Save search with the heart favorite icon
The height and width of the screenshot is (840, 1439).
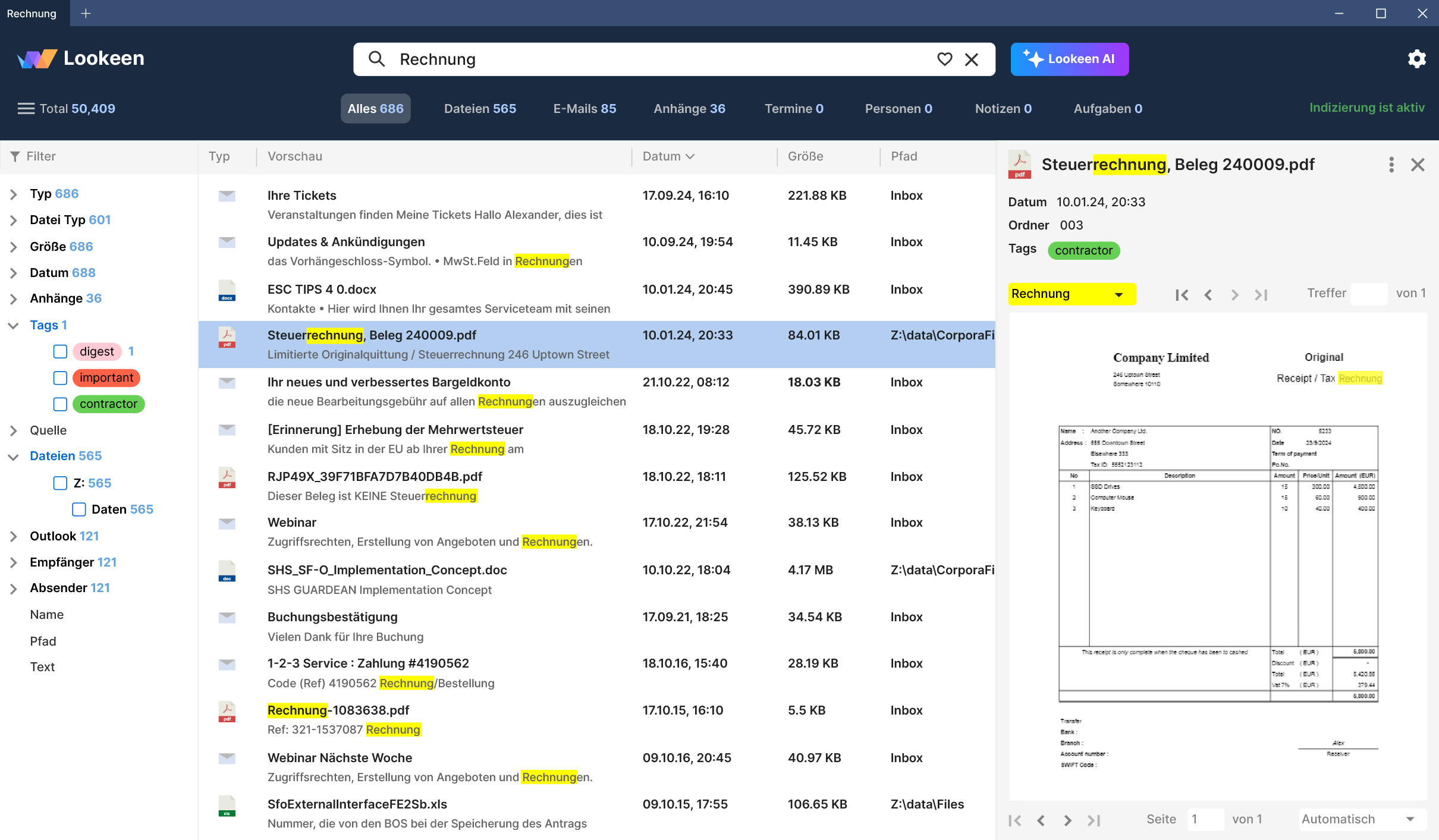click(x=944, y=59)
